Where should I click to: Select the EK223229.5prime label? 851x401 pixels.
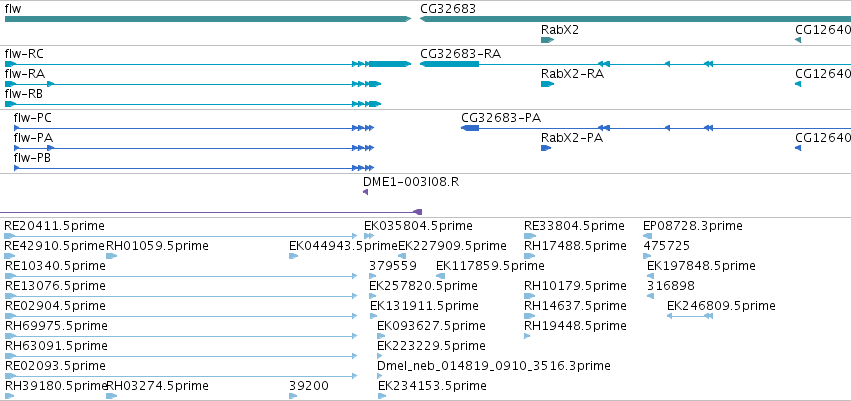[x=431, y=346]
